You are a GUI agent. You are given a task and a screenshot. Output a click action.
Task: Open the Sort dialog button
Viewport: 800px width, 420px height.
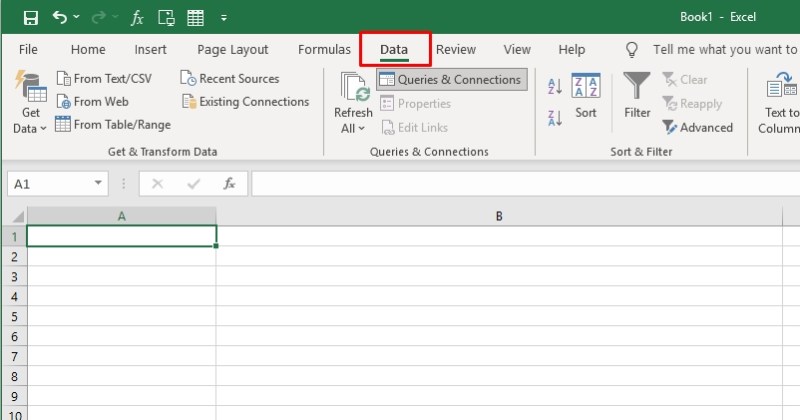(586, 96)
